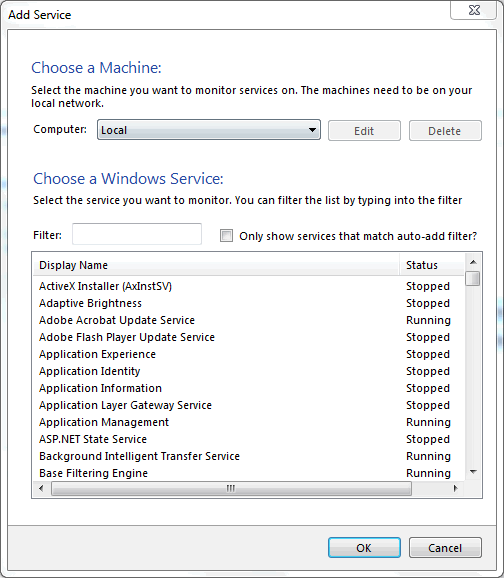The image size is (504, 578).
Task: Click the horizontal scrollbar right arrow
Action: click(x=456, y=488)
